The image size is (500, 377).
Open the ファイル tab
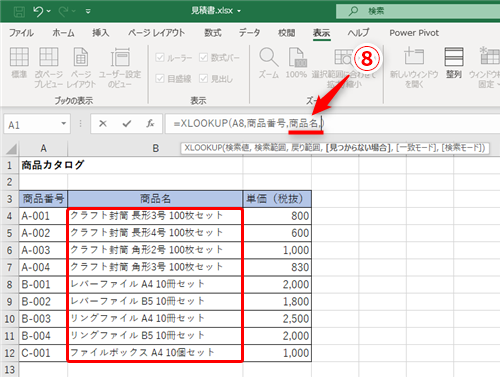[21, 33]
